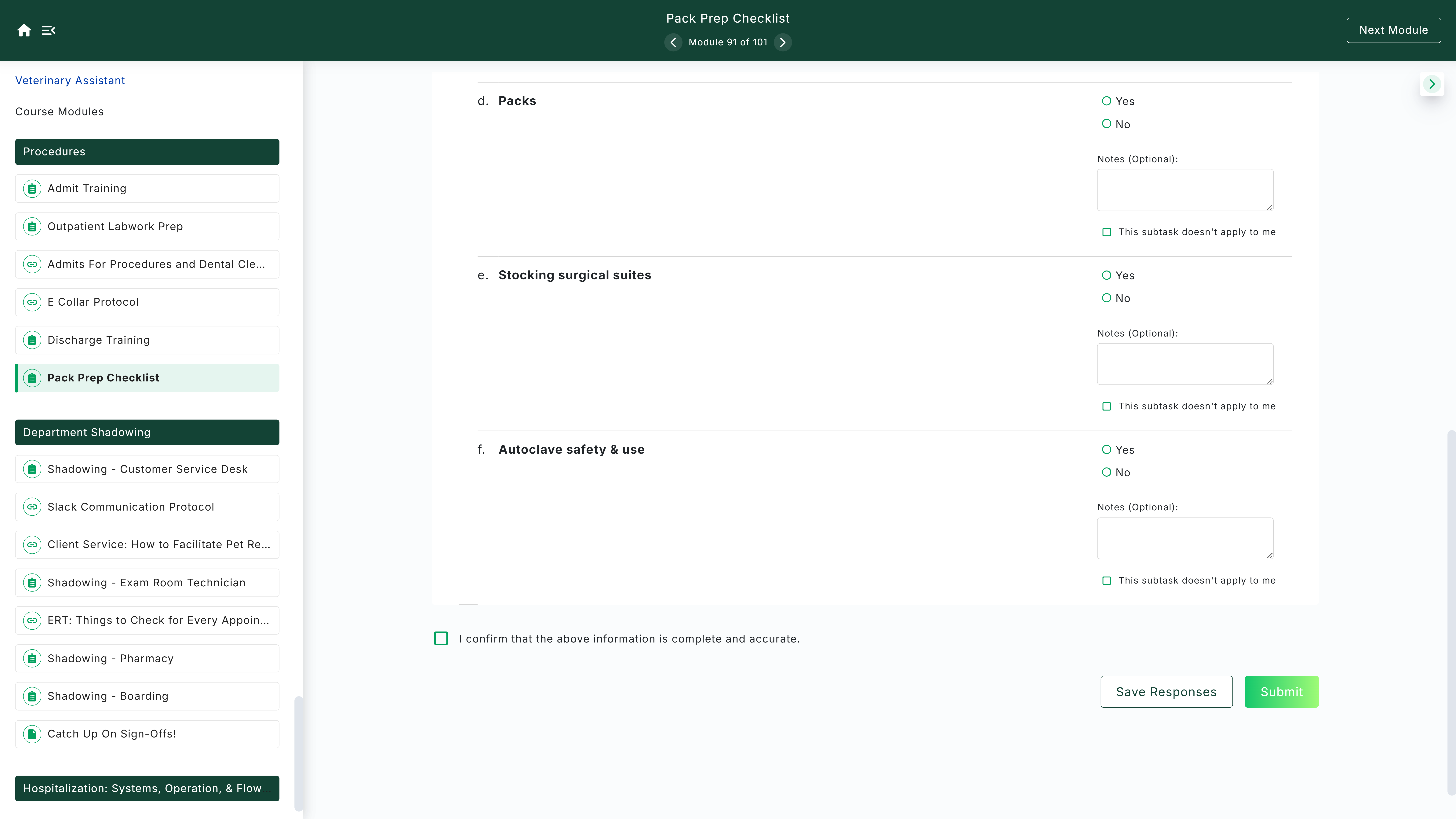Click Catch Up On Sign-Offs document icon
Image resolution: width=1456 pixels, height=819 pixels.
tap(32, 734)
